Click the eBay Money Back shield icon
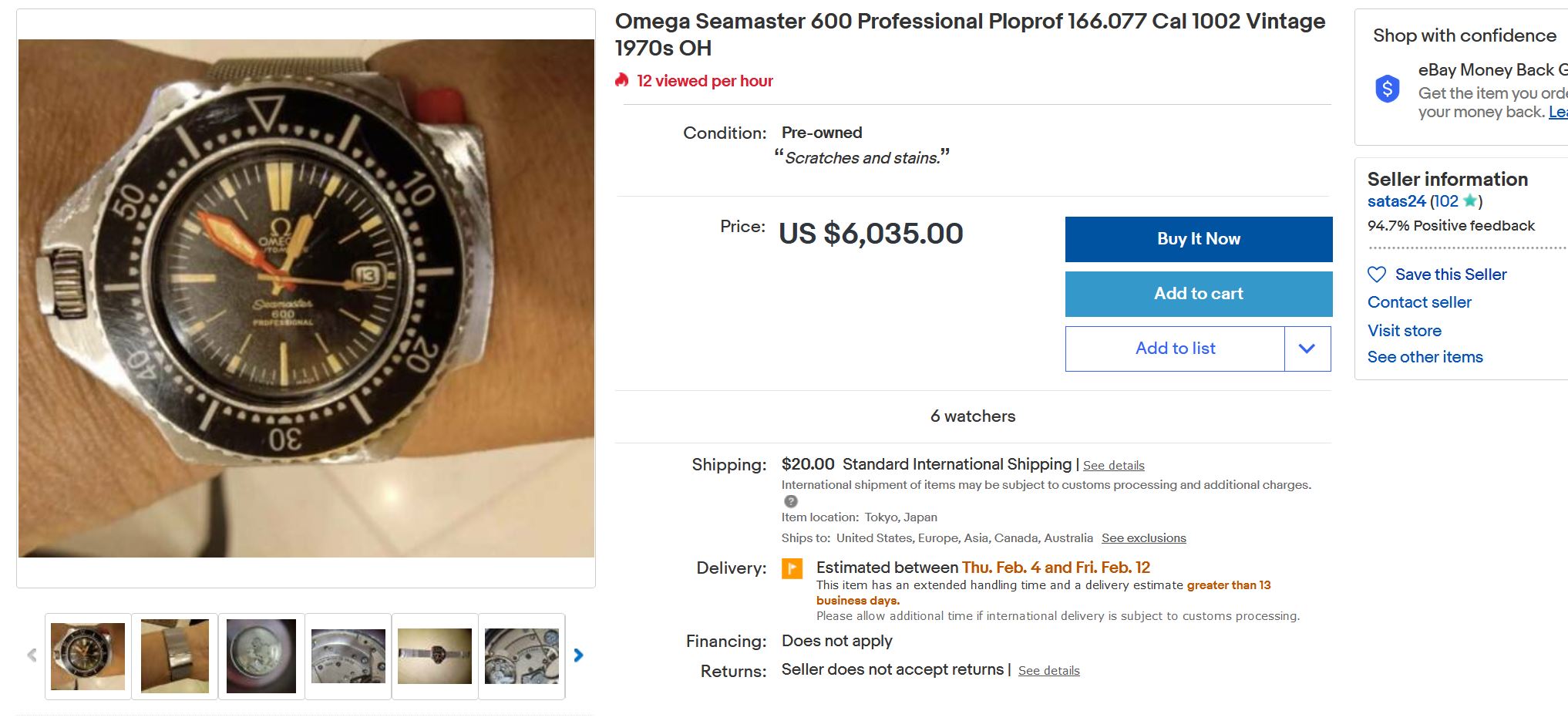The height and width of the screenshot is (721, 1568). coord(1387,89)
